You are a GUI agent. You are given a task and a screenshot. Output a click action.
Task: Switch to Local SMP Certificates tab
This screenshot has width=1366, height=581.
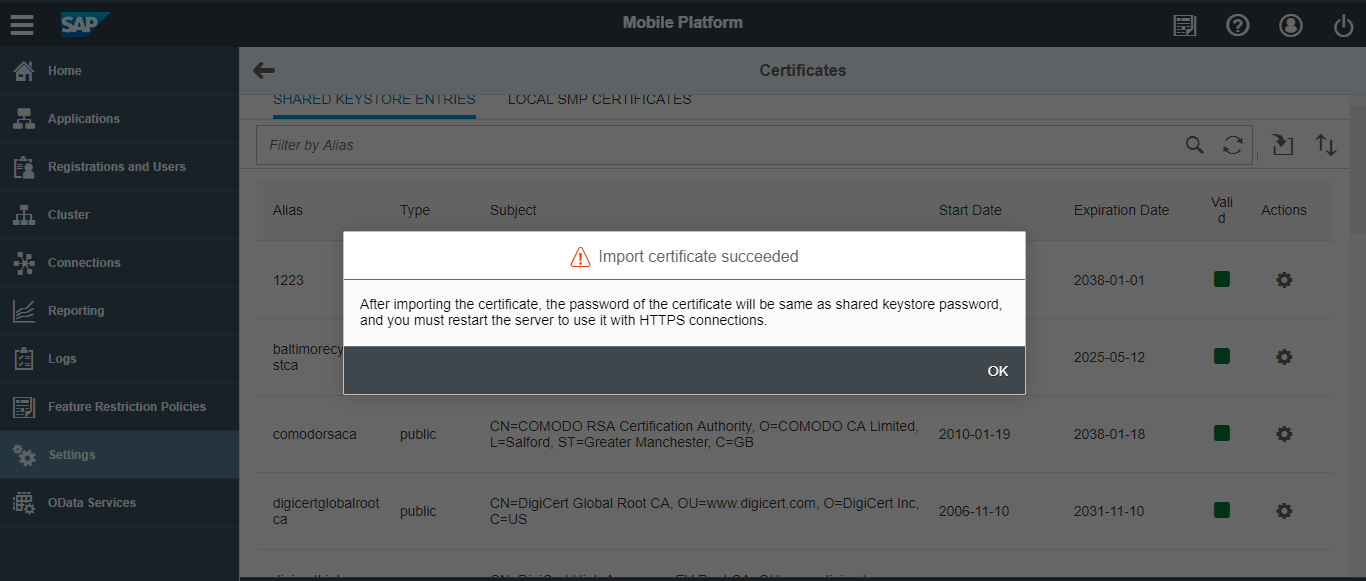(599, 100)
